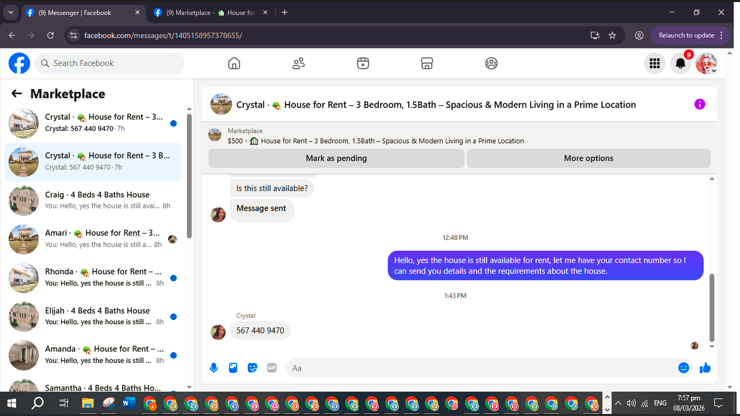
Task: Open the Chrome profile icon
Action: (x=639, y=35)
